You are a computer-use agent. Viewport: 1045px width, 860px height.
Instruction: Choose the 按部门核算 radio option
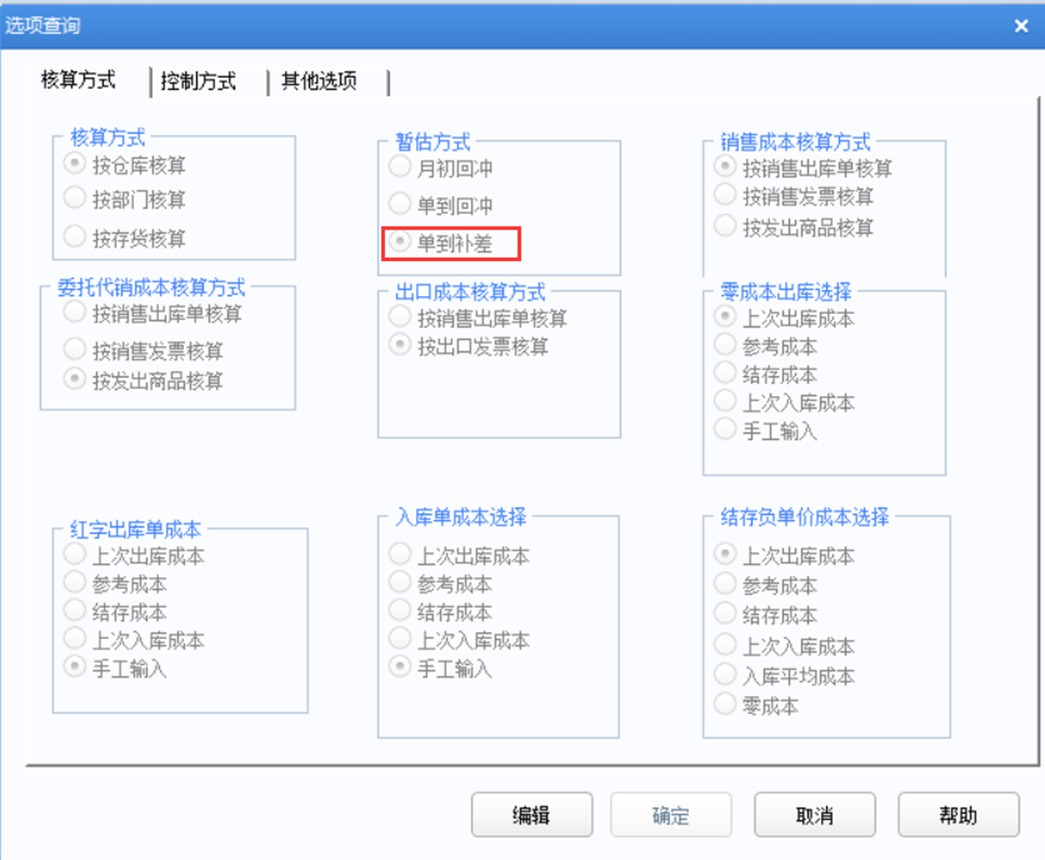click(x=74, y=198)
